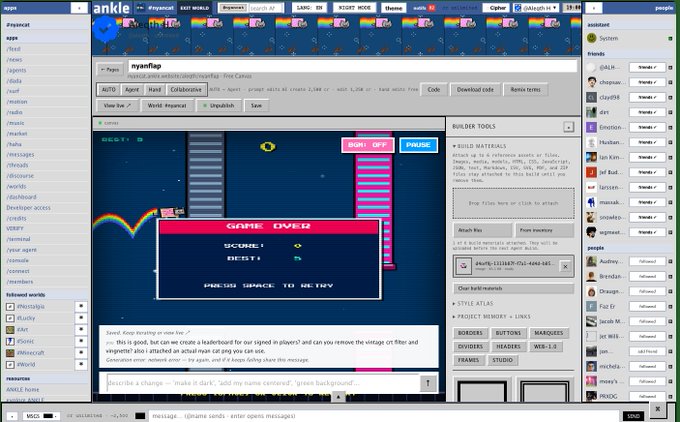Select the Hand mode tab

[154, 90]
